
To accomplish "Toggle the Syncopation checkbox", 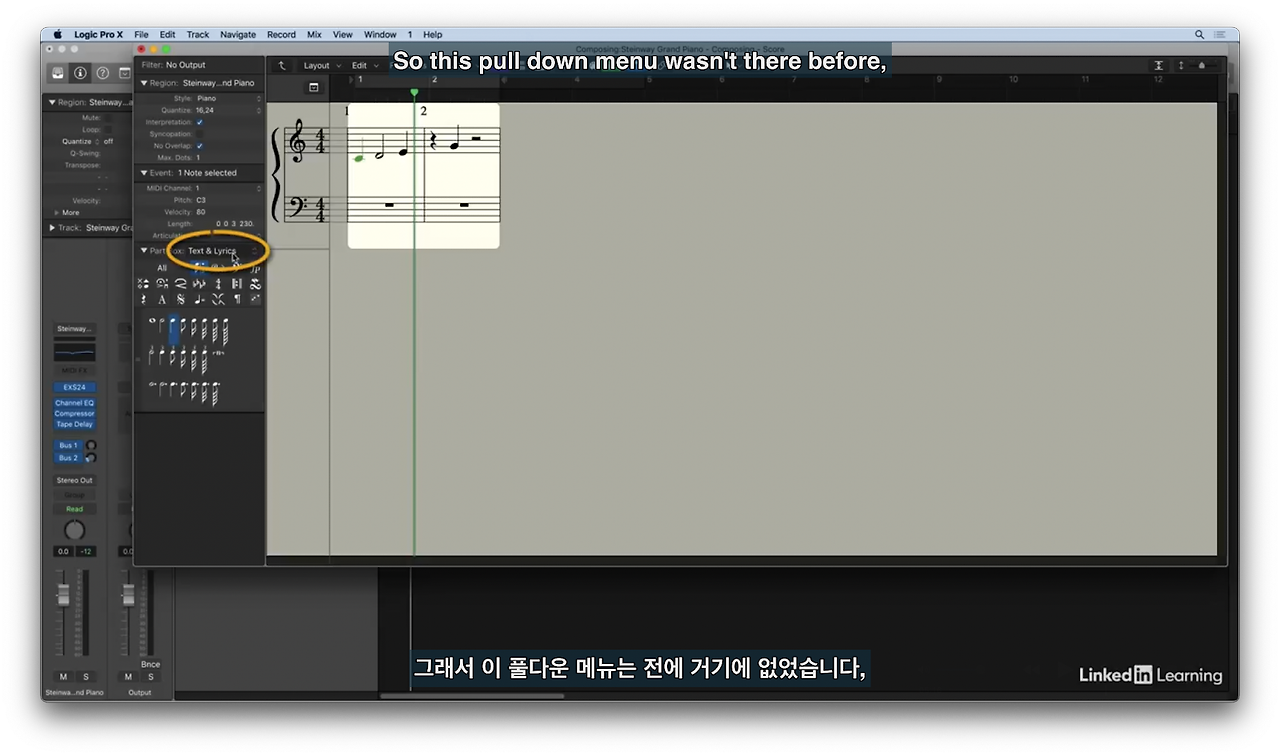I will 200,134.
